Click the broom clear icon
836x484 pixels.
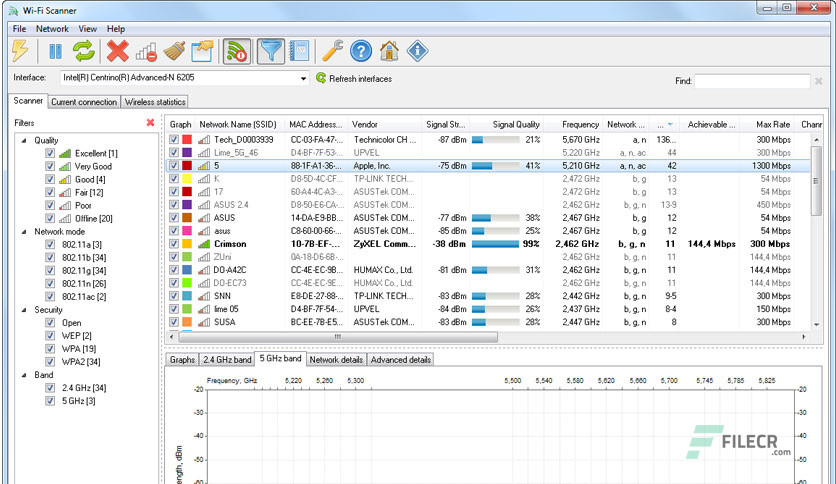[174, 51]
